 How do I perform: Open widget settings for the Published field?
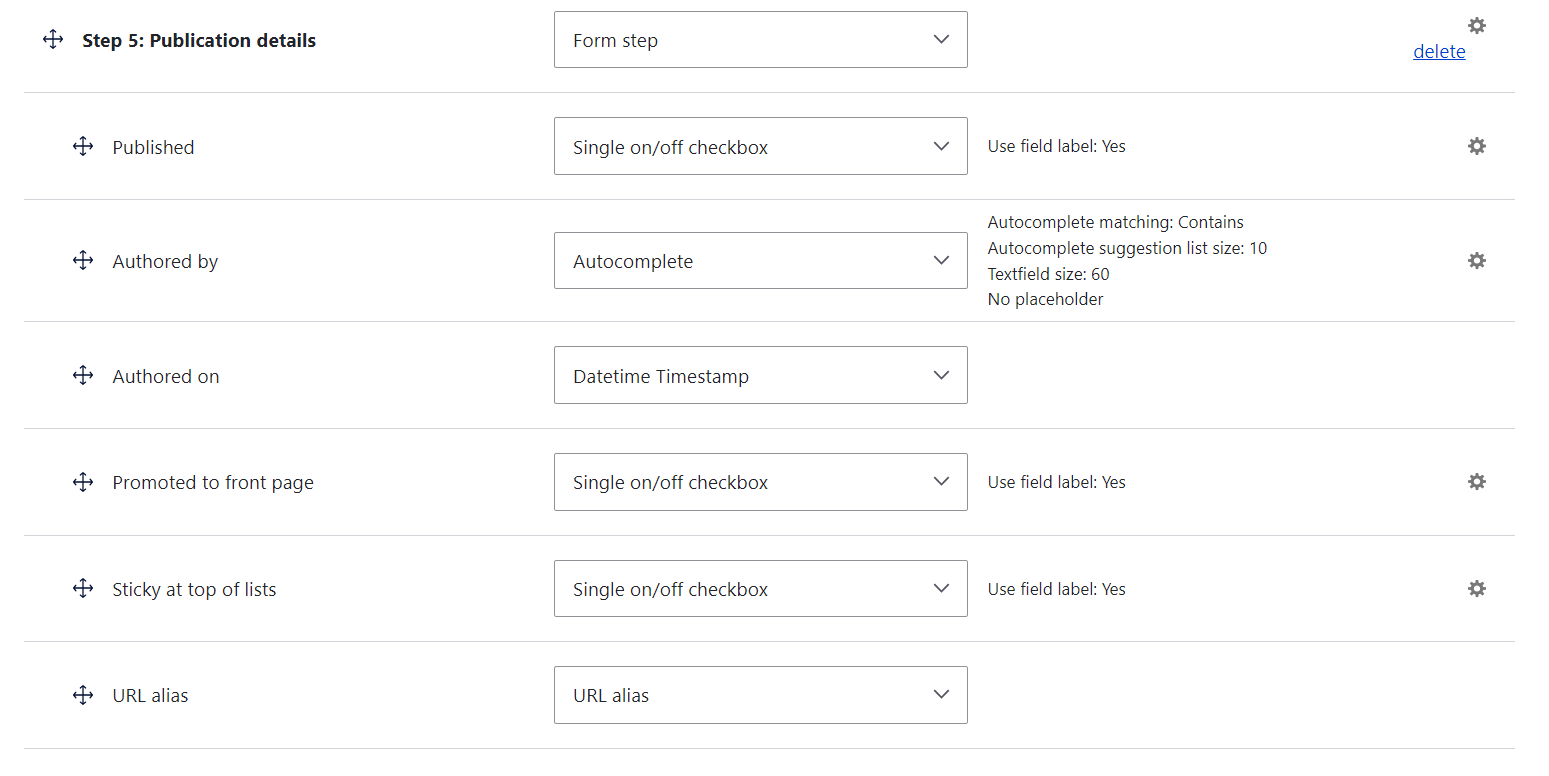coord(1477,146)
